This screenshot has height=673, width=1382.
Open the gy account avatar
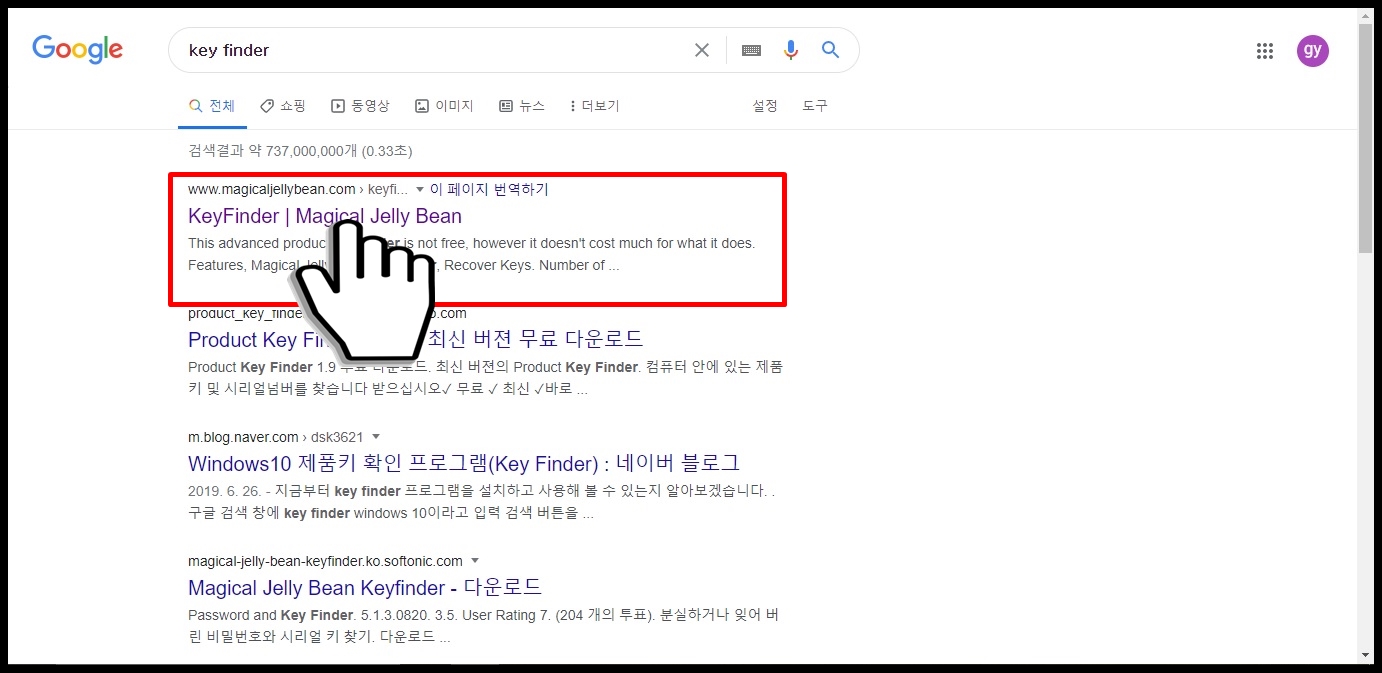[1313, 50]
